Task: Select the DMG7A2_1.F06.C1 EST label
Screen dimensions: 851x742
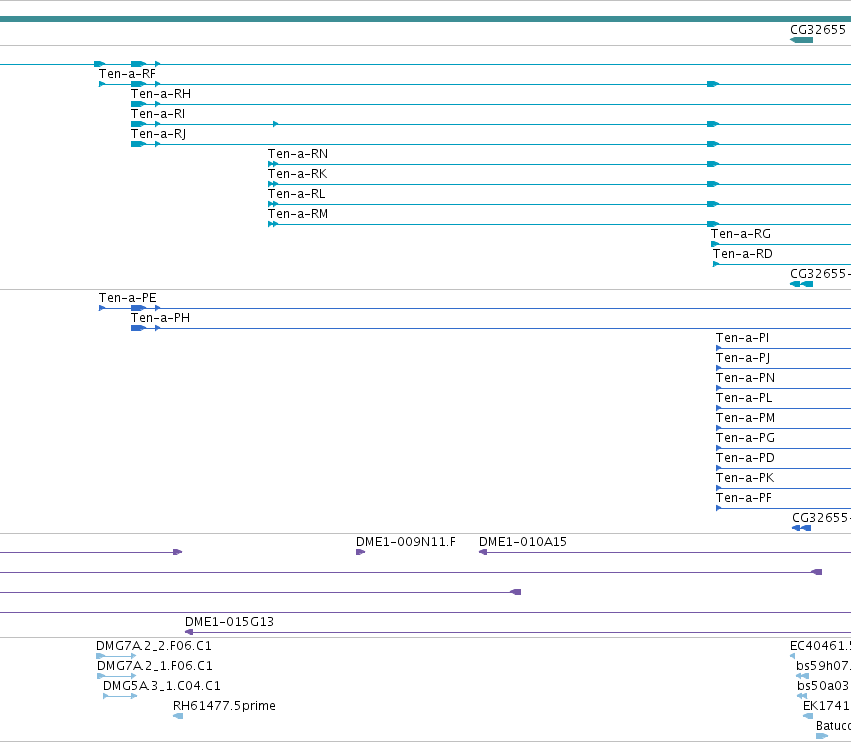Action: coord(155,666)
